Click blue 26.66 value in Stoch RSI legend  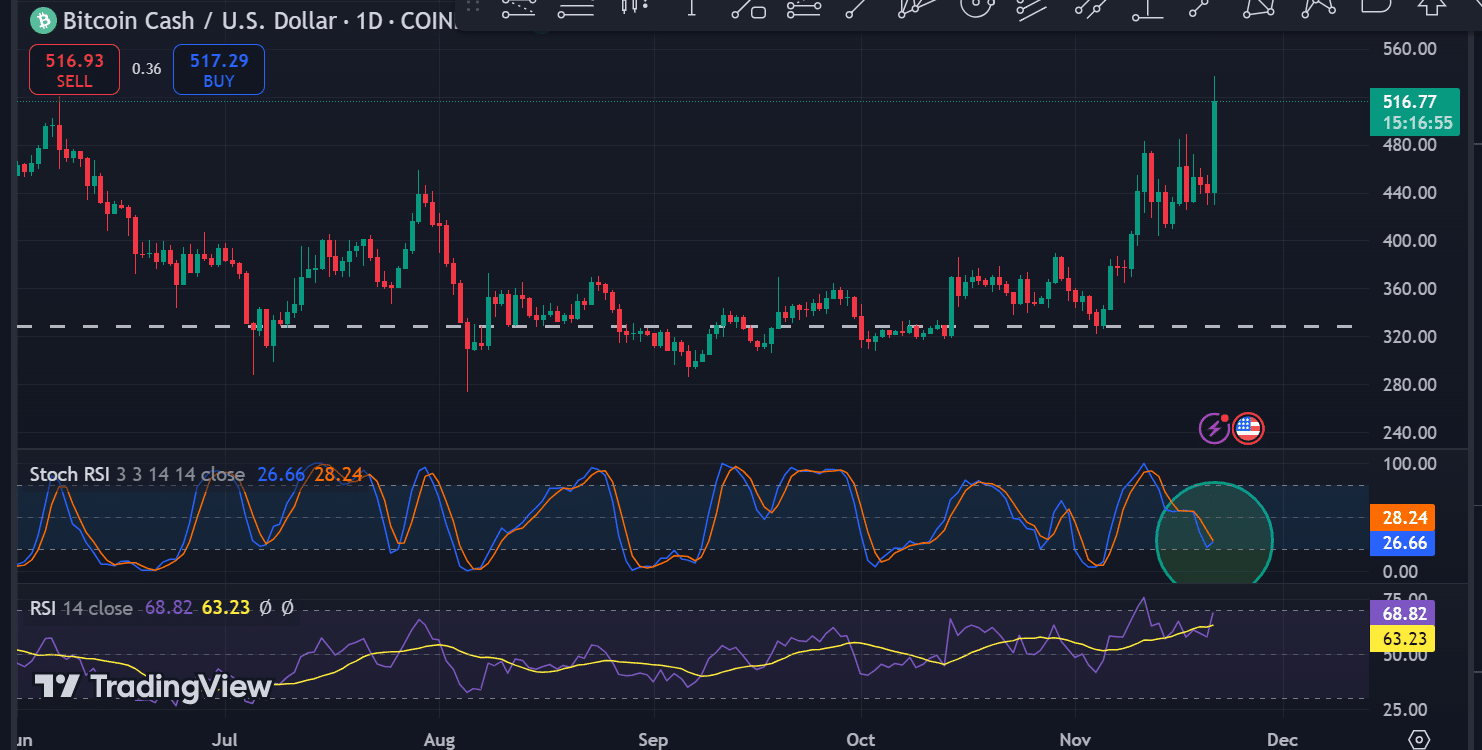(281, 474)
